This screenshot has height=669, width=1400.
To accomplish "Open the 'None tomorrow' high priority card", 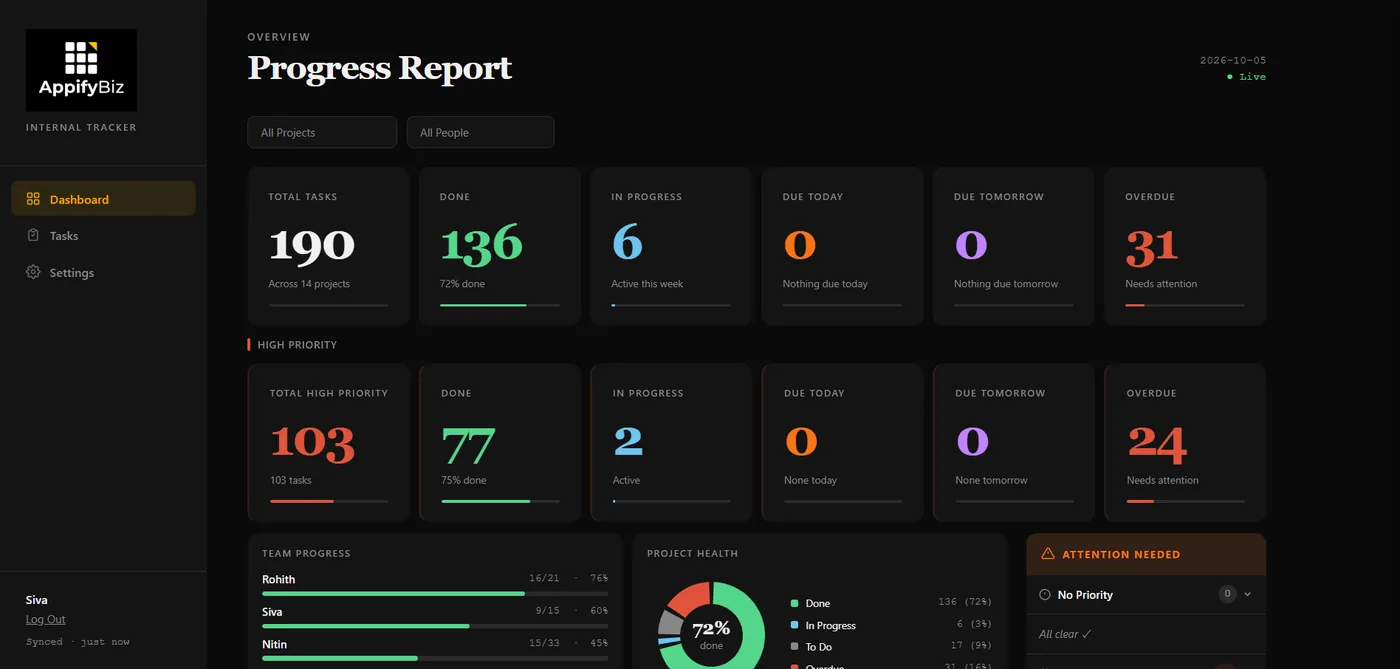I will click(x=1013, y=442).
